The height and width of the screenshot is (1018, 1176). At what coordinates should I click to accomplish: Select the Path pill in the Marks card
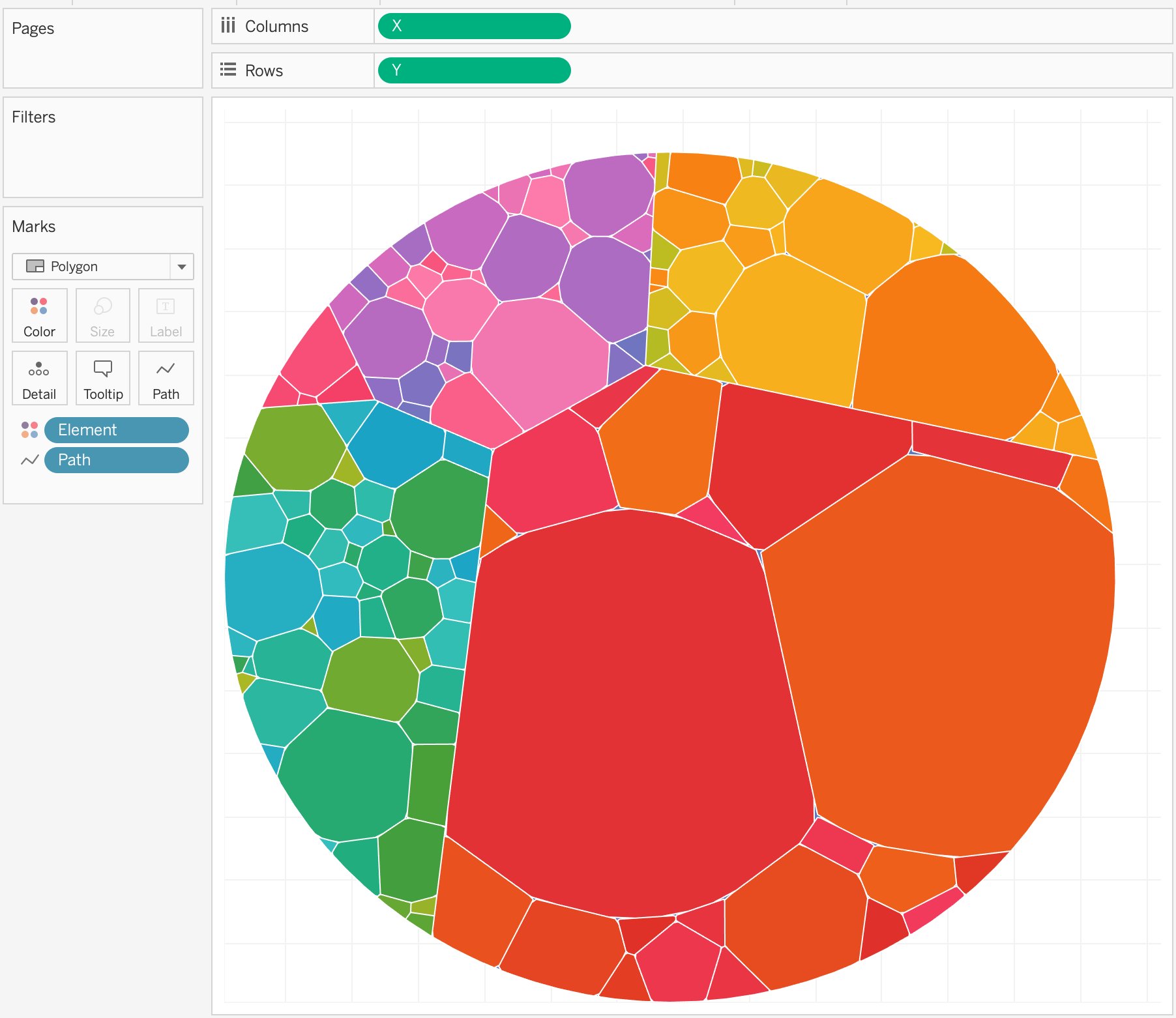[116, 460]
